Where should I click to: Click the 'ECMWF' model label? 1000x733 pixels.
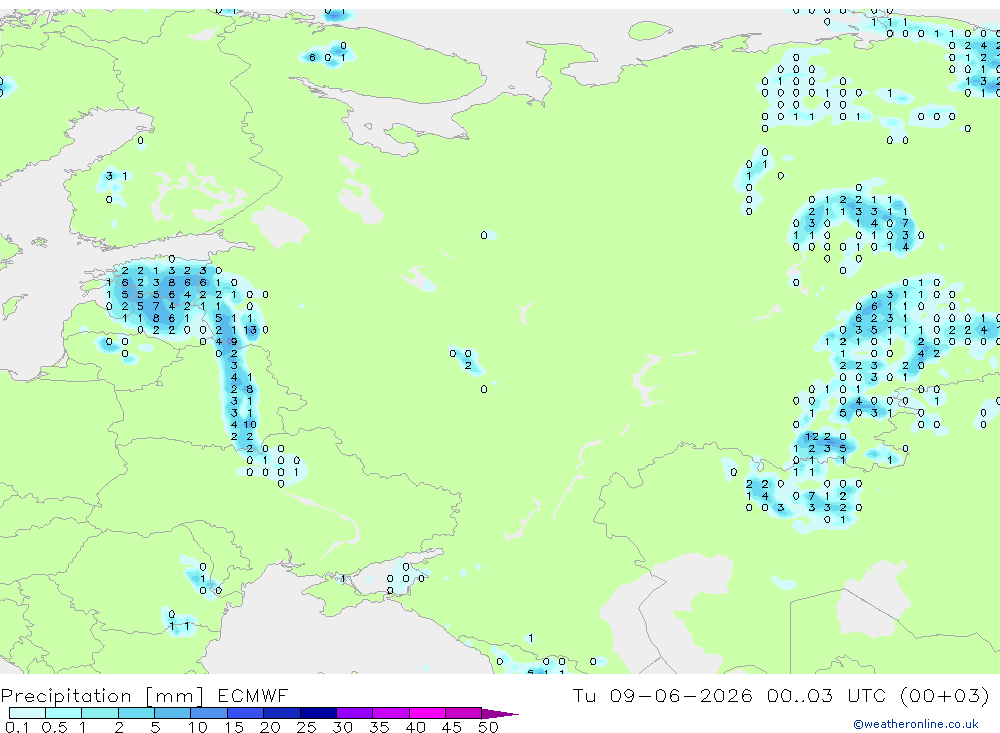point(253,695)
